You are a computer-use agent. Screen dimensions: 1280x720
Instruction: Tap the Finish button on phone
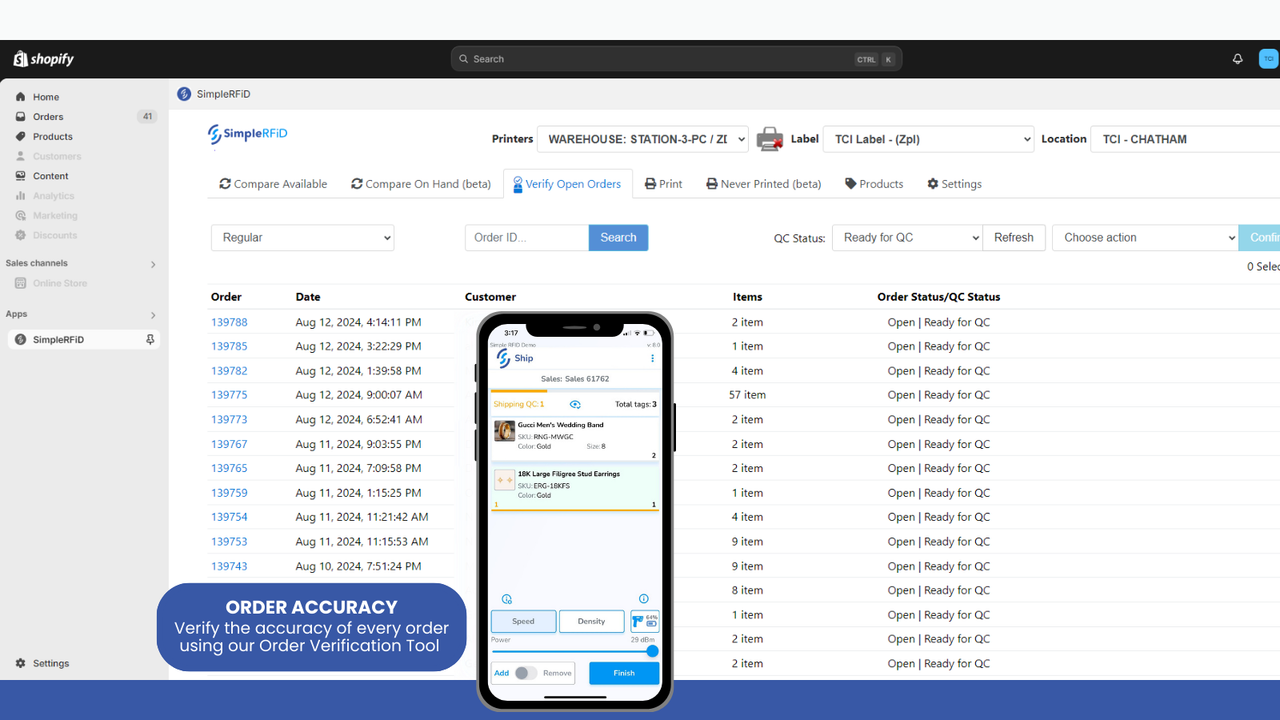624,673
